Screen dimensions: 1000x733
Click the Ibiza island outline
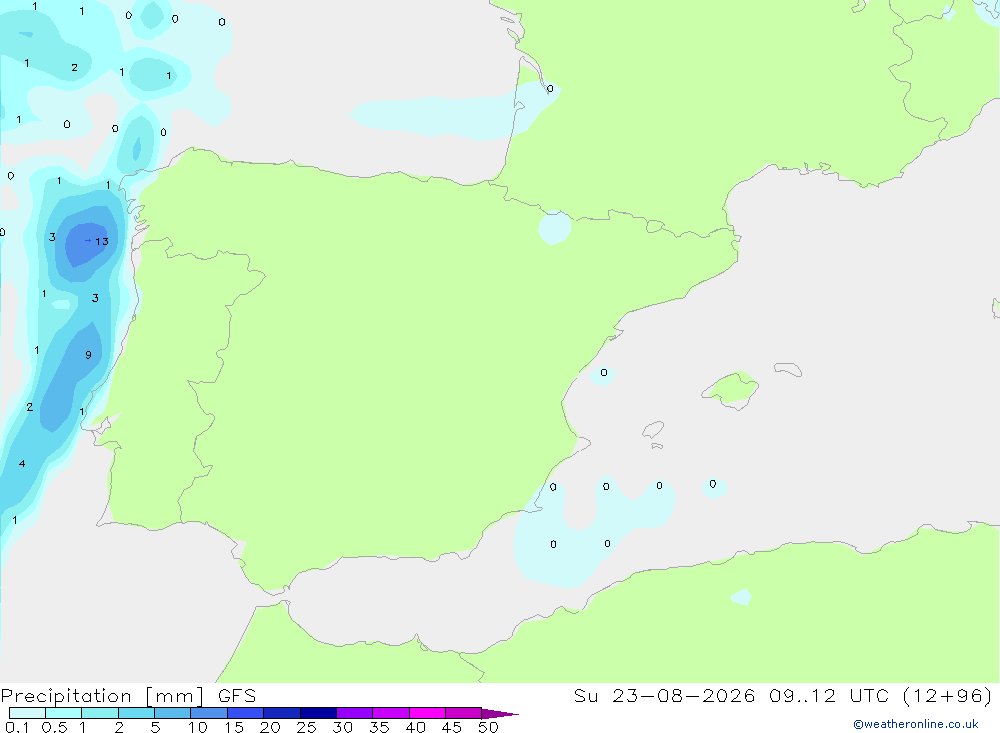click(x=653, y=429)
